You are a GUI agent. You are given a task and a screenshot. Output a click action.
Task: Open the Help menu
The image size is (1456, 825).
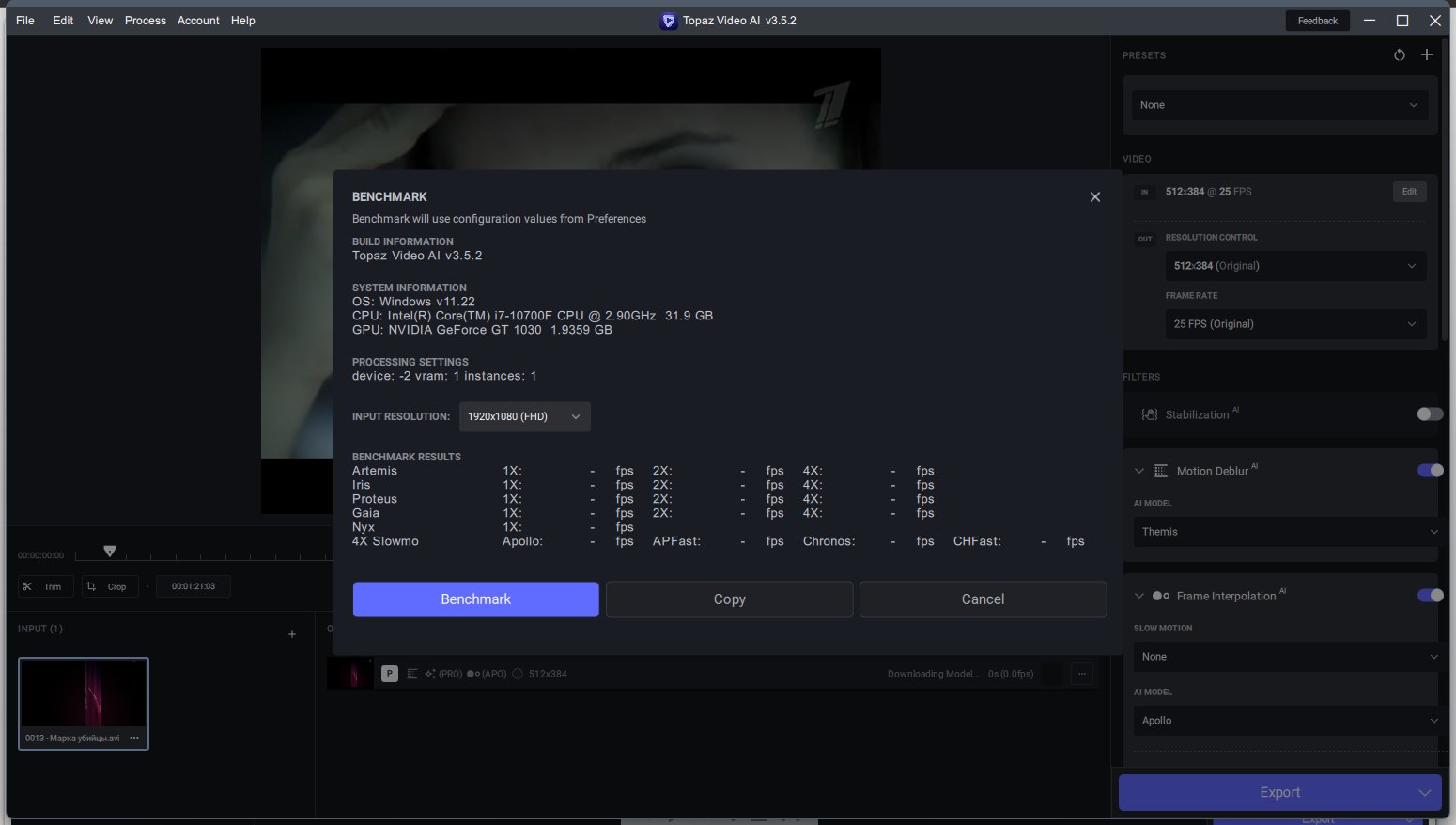[x=243, y=21]
